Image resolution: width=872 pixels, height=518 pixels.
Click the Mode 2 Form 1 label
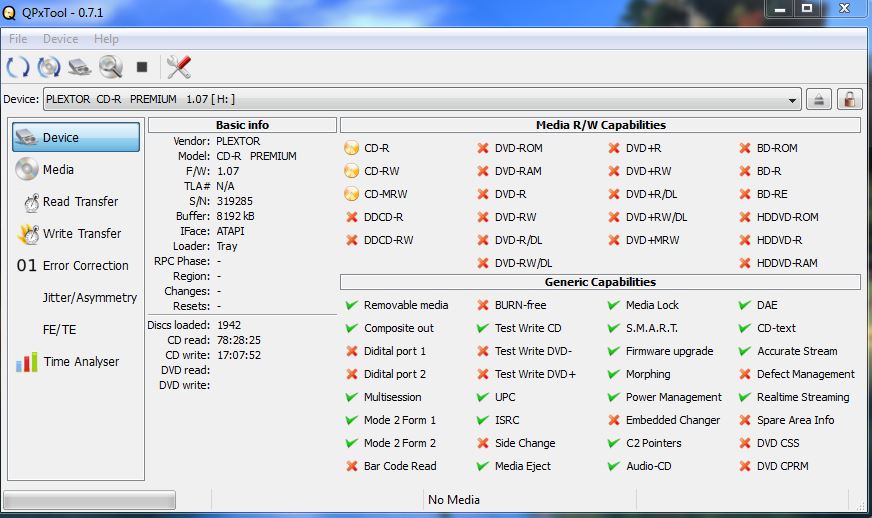pyautogui.click(x=400, y=420)
